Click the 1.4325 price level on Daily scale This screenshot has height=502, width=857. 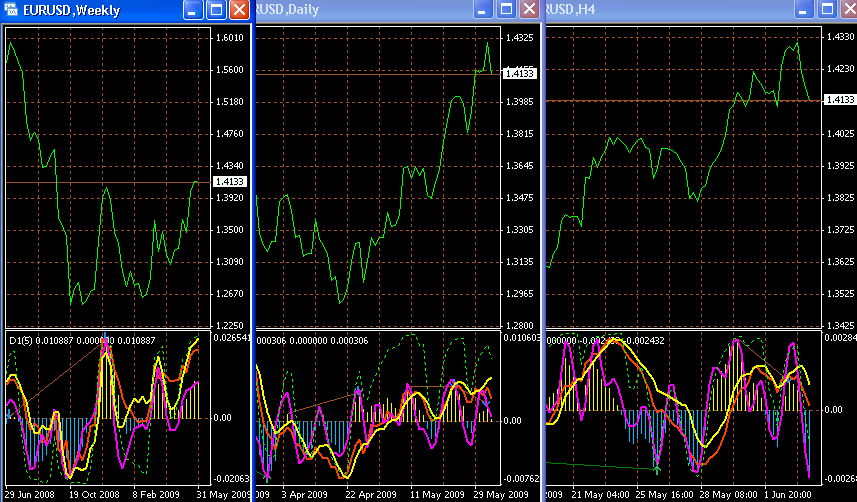[519, 38]
